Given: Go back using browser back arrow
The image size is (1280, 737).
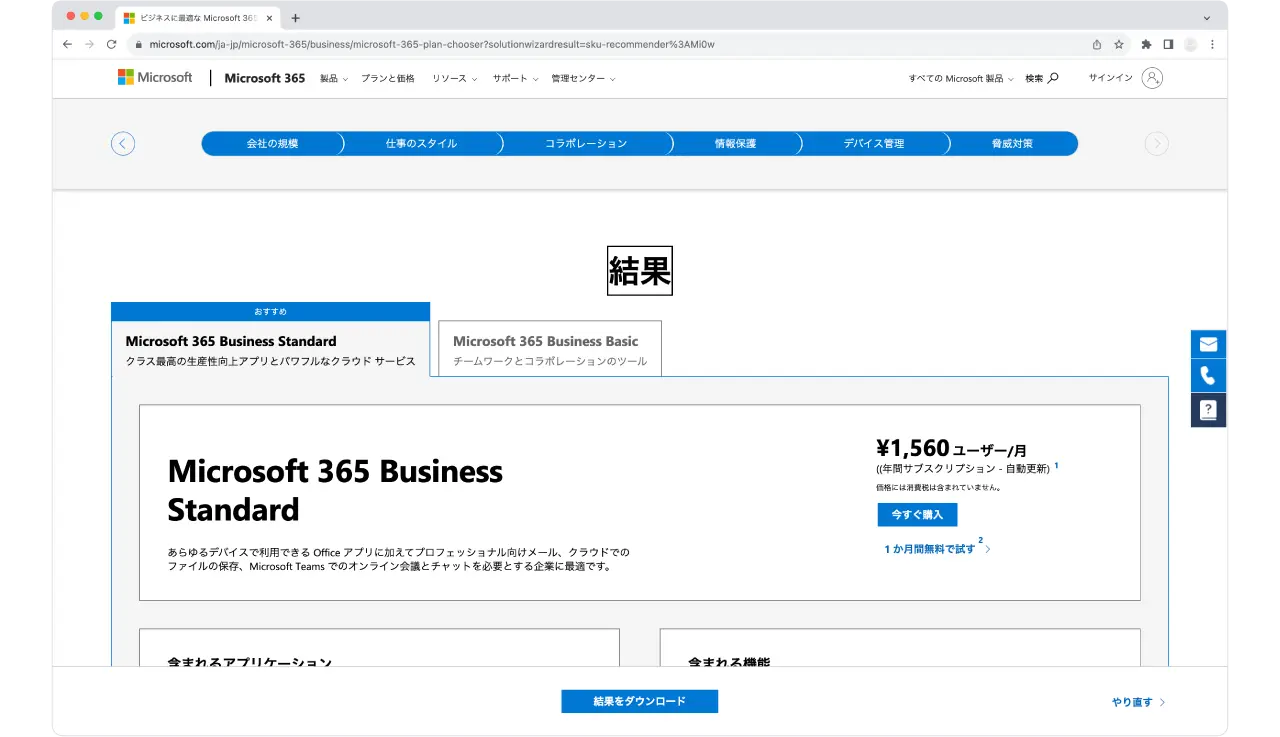Looking at the screenshot, I should pyautogui.click(x=67, y=44).
